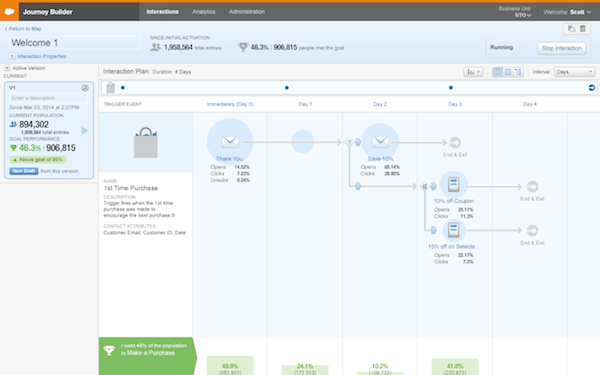Click the empty wait circle on Day 1
The width and height of the screenshot is (600, 375).
pos(303,142)
